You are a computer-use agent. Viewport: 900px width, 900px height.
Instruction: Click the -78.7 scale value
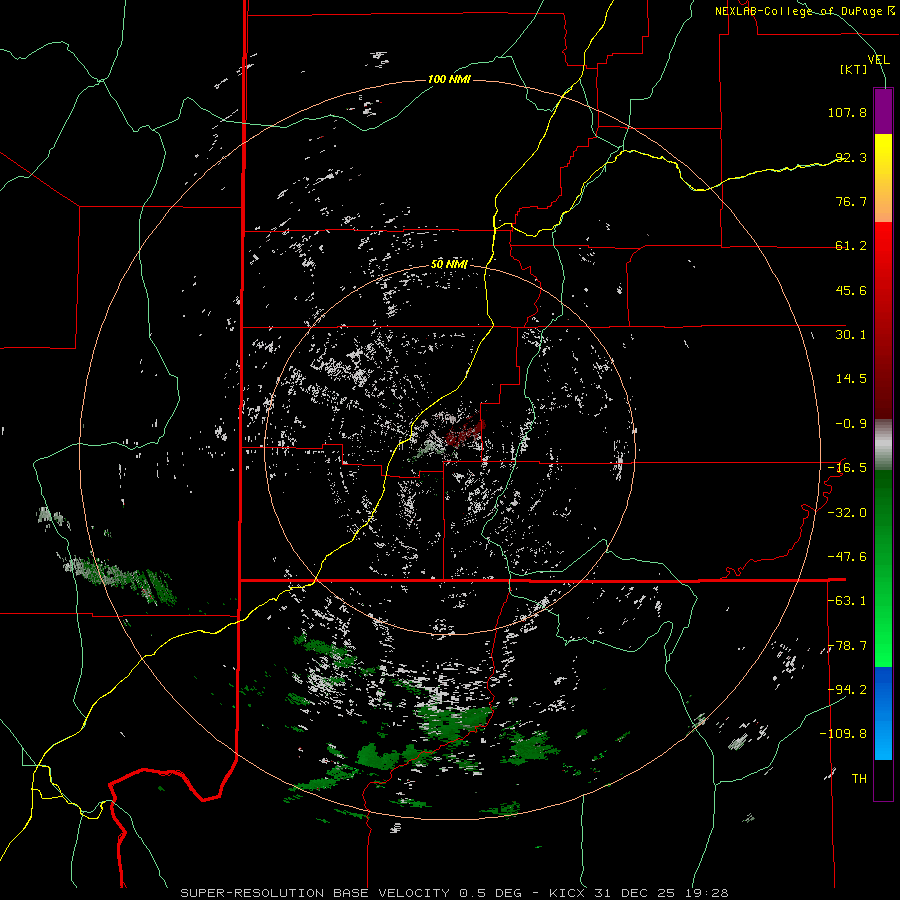pos(847,646)
